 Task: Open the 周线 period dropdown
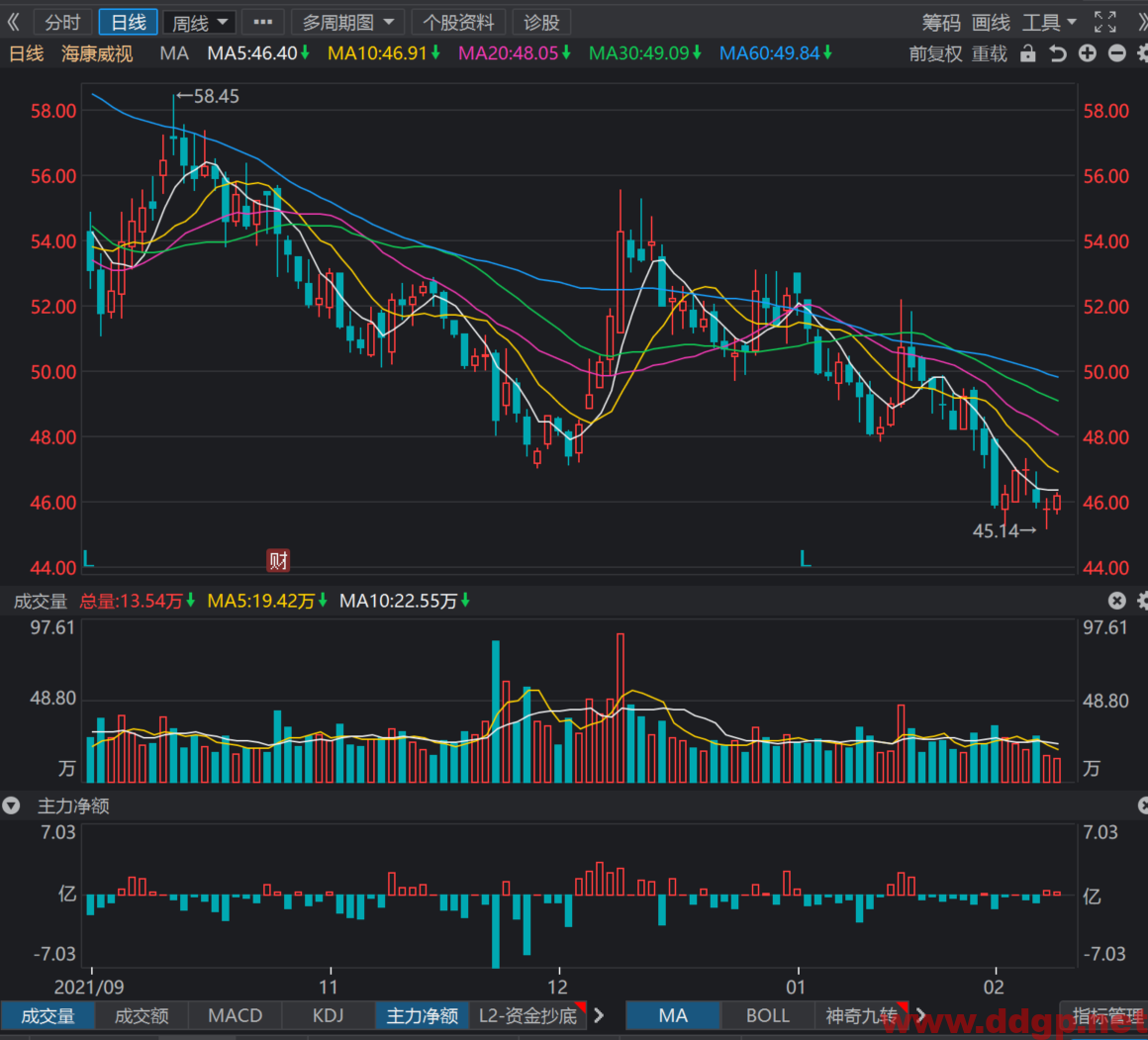coord(199,23)
